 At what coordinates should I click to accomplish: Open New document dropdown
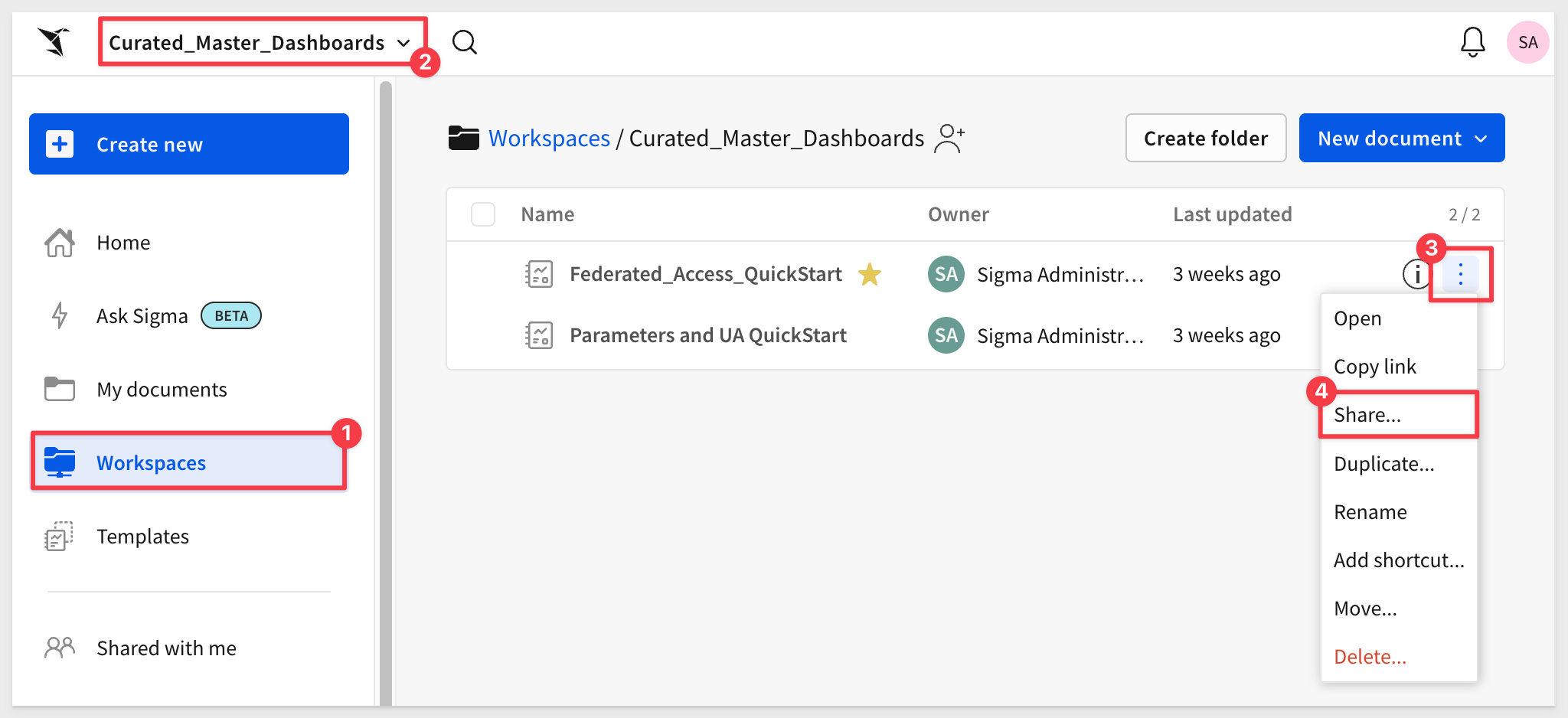click(1402, 138)
